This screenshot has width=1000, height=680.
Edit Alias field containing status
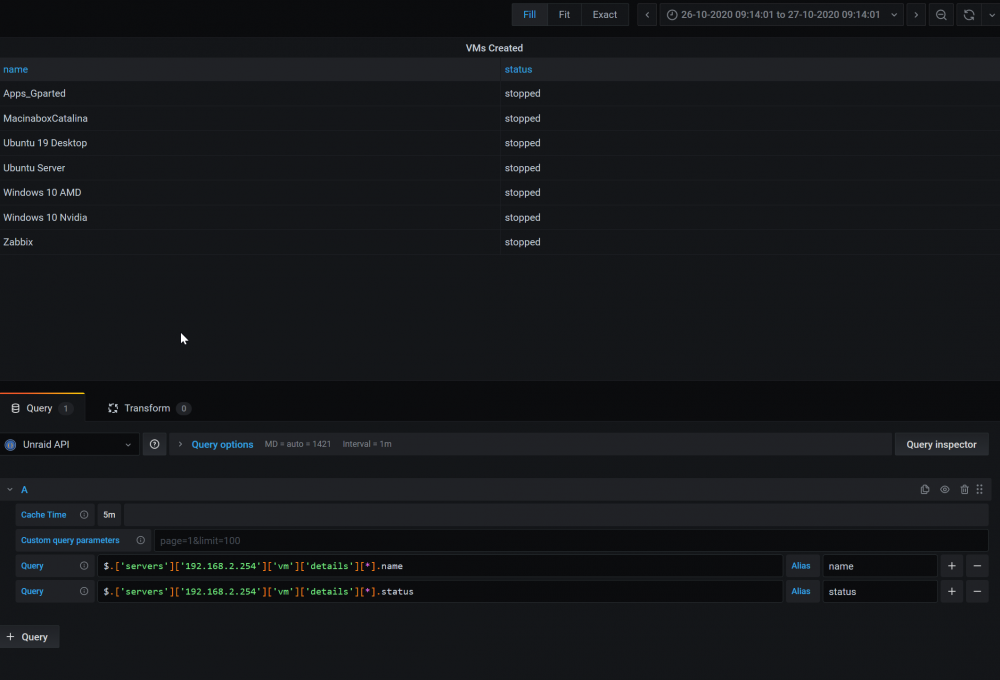click(x=879, y=591)
